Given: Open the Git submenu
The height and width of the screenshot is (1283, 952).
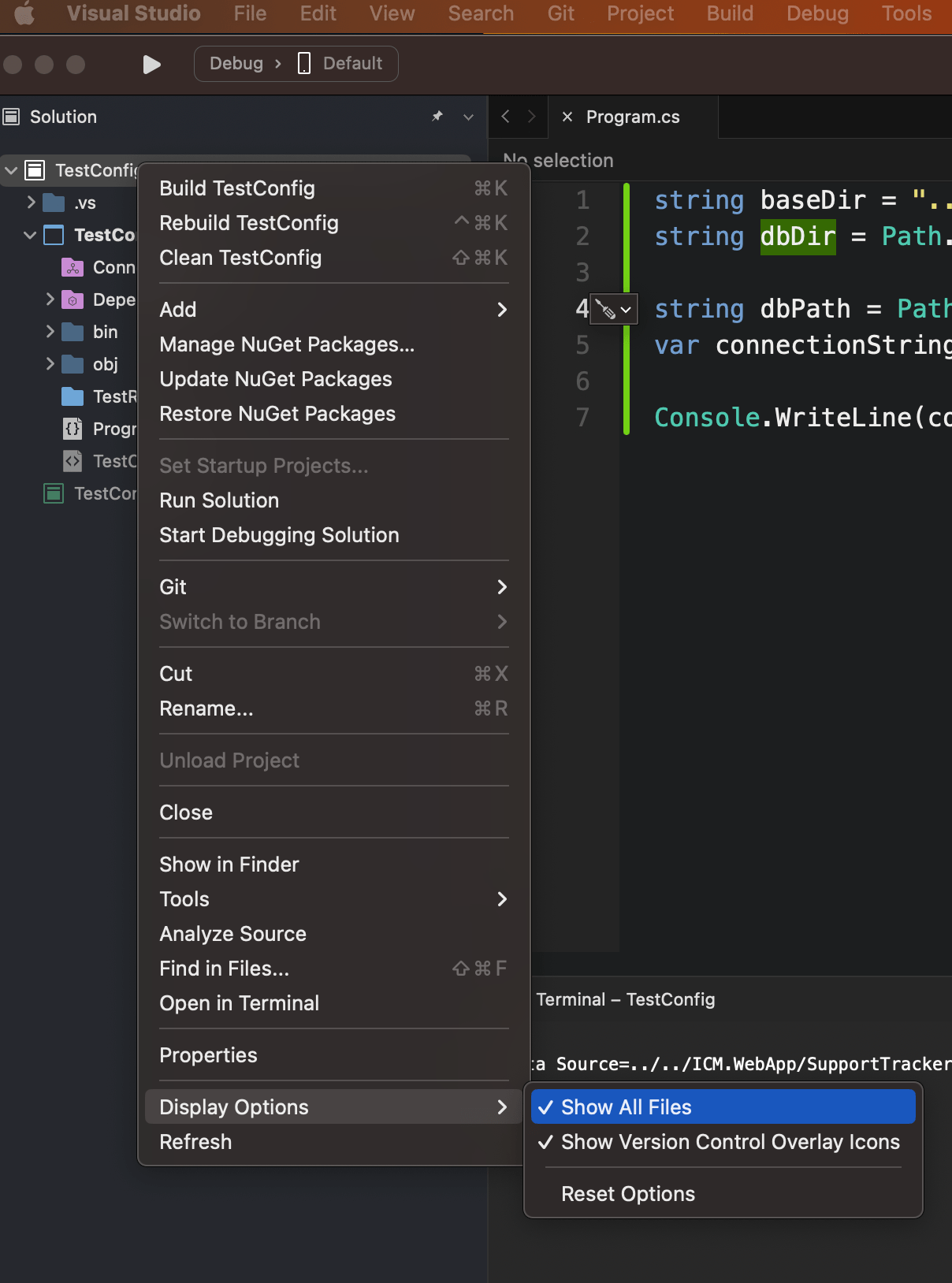Looking at the screenshot, I should click(x=334, y=587).
